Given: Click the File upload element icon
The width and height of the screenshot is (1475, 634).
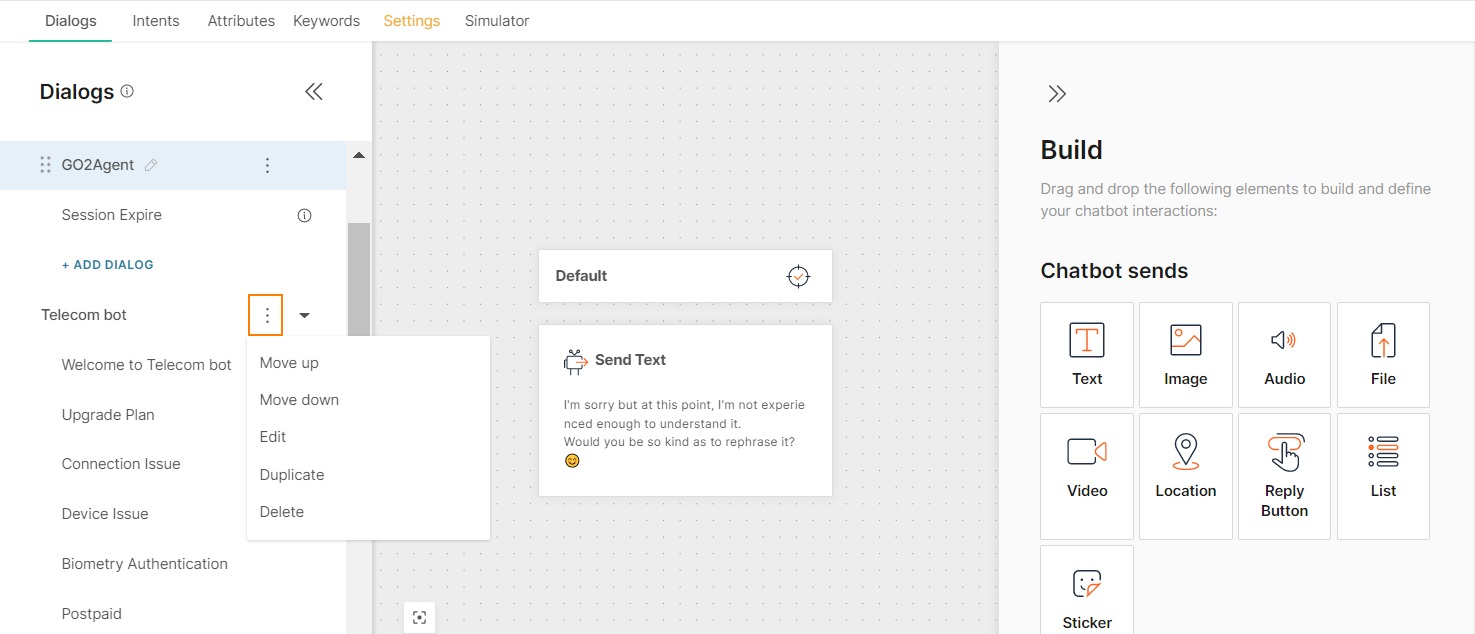Looking at the screenshot, I should 1383,341.
